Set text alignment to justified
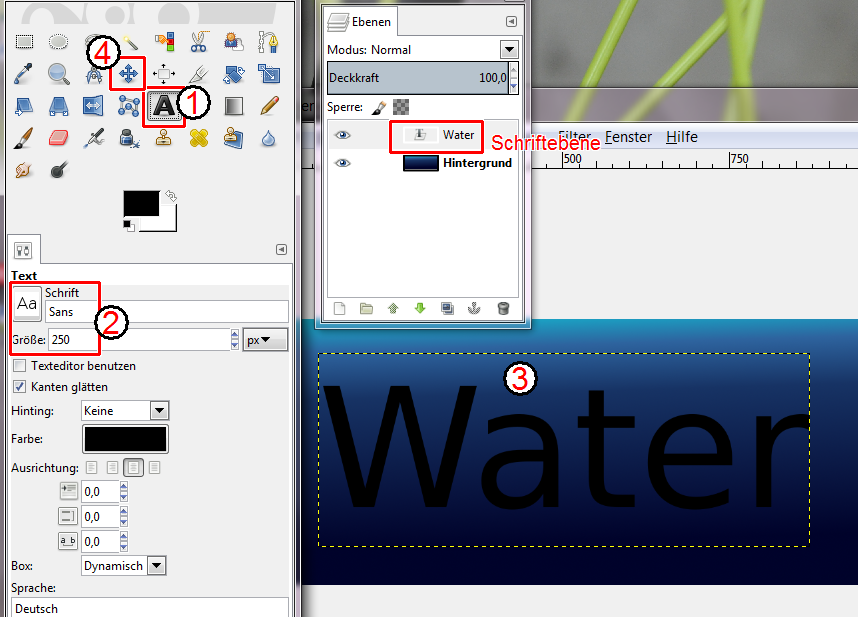Screen dimensions: 858x617 (155, 468)
